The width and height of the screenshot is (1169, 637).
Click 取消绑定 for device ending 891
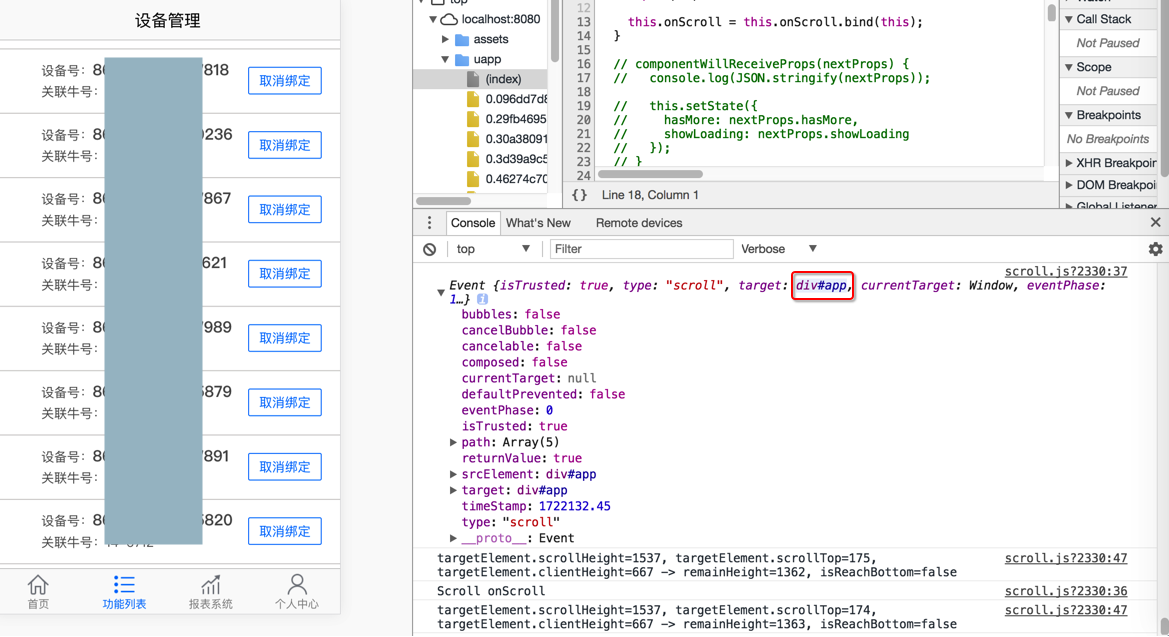pyautogui.click(x=285, y=467)
